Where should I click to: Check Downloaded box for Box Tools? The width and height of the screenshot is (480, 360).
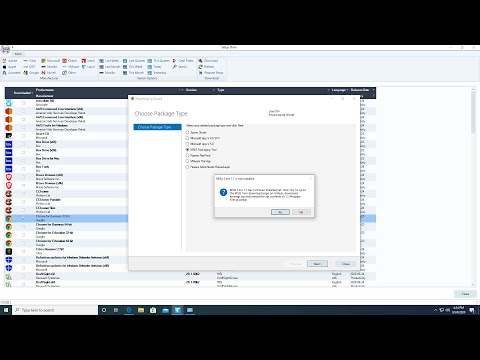pos(23,169)
